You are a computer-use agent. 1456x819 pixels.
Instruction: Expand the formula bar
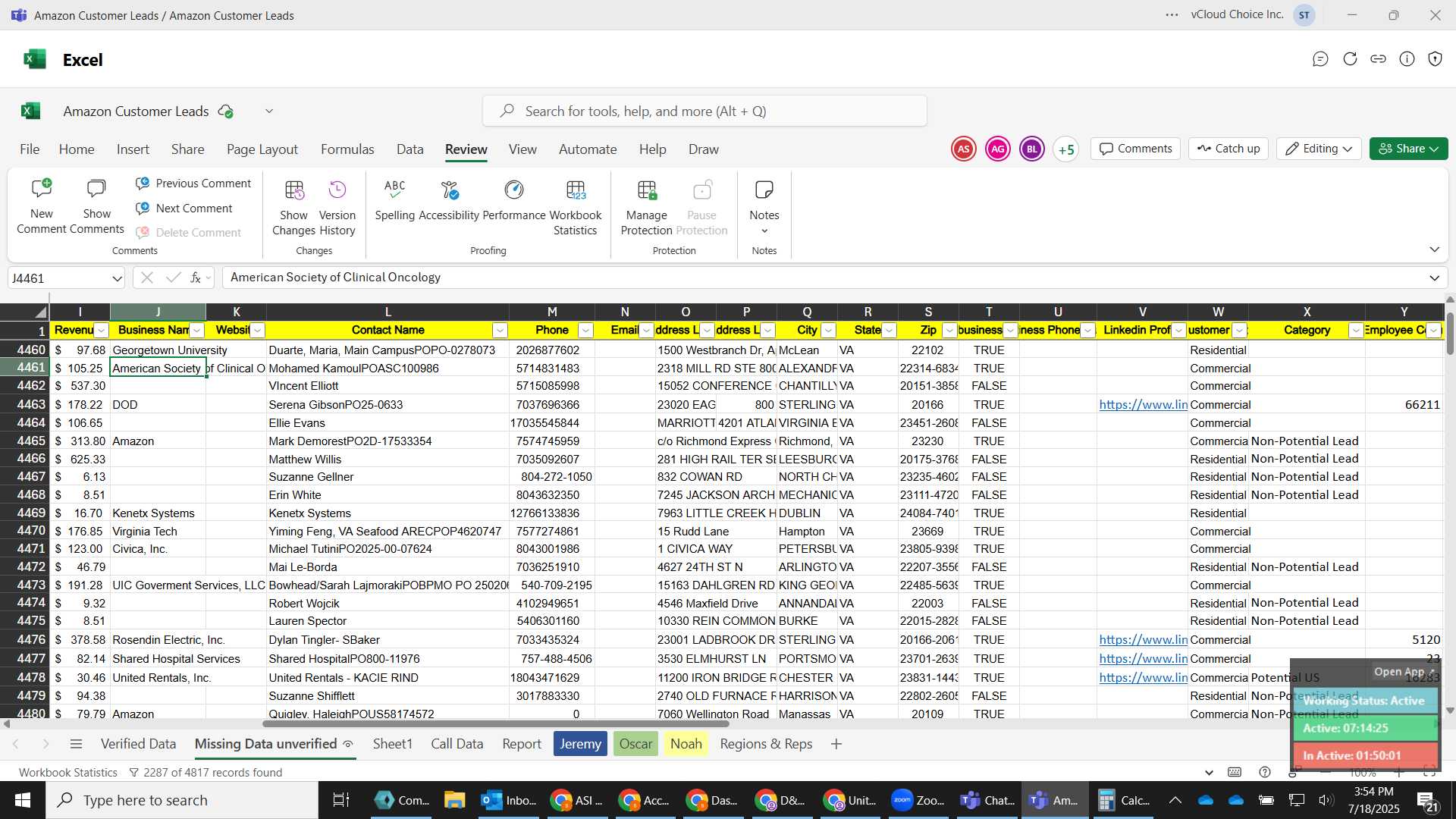point(1434,278)
